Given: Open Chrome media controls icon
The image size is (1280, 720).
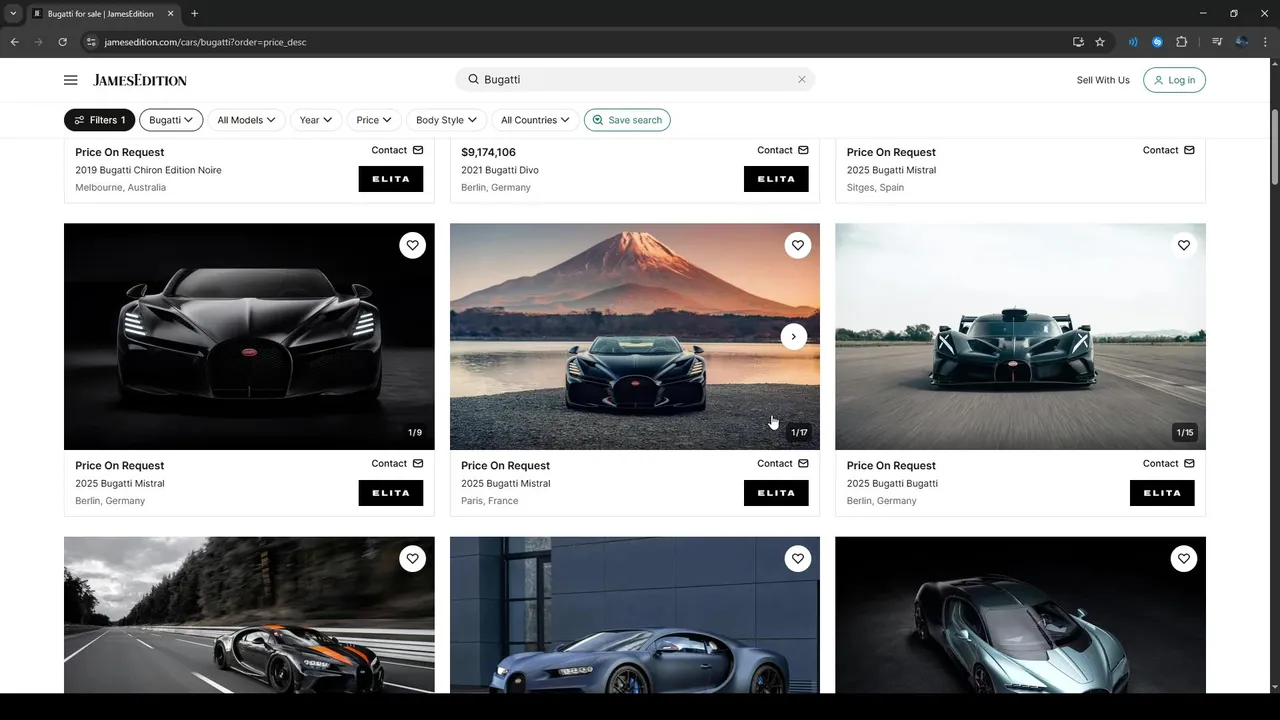Looking at the screenshot, I should pos(1217,42).
